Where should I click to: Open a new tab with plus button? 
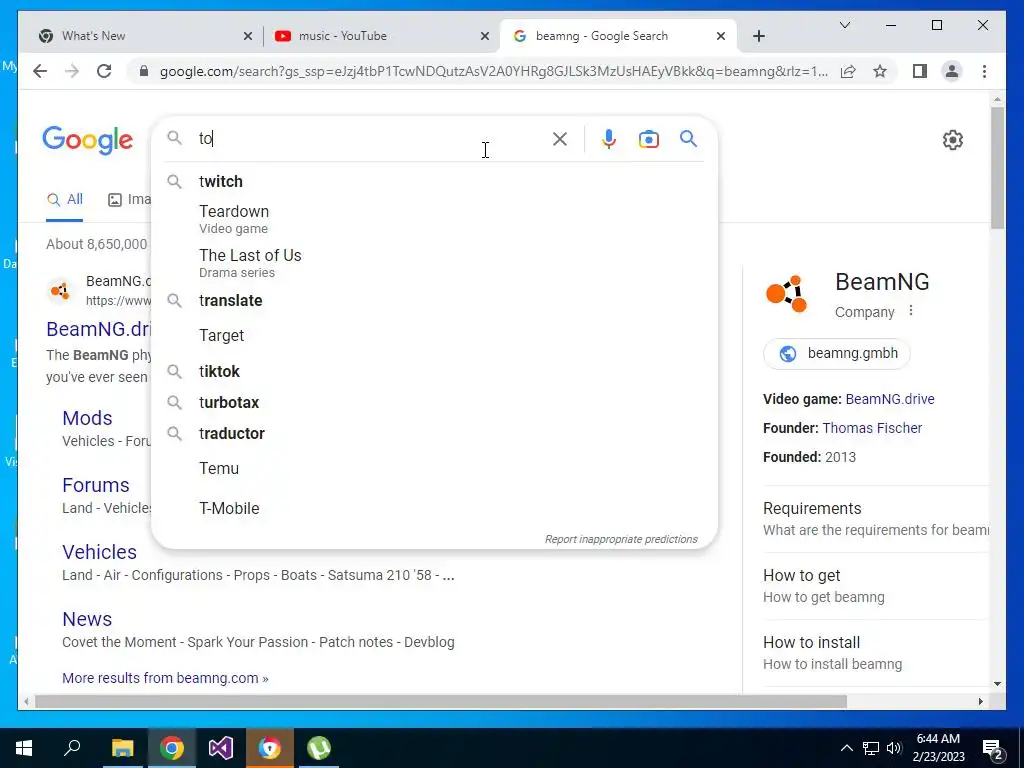(759, 36)
